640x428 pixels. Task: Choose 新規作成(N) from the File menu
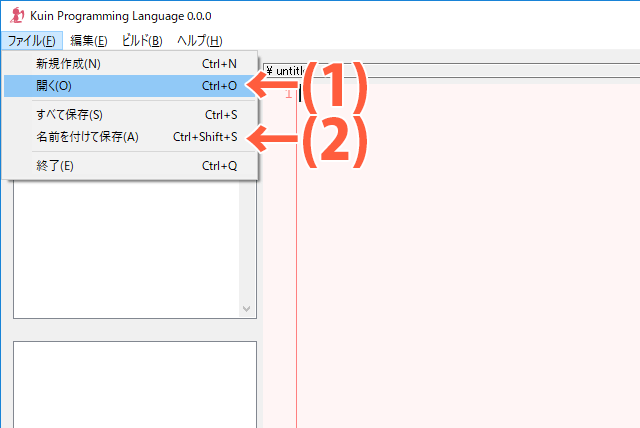coord(131,64)
